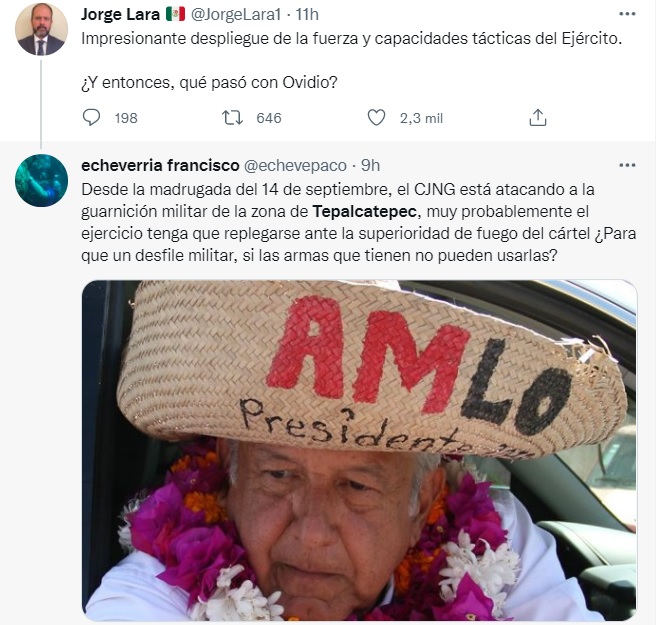
Task: Open the more options menu on Jorge Lara's tweet
Action: [627, 14]
